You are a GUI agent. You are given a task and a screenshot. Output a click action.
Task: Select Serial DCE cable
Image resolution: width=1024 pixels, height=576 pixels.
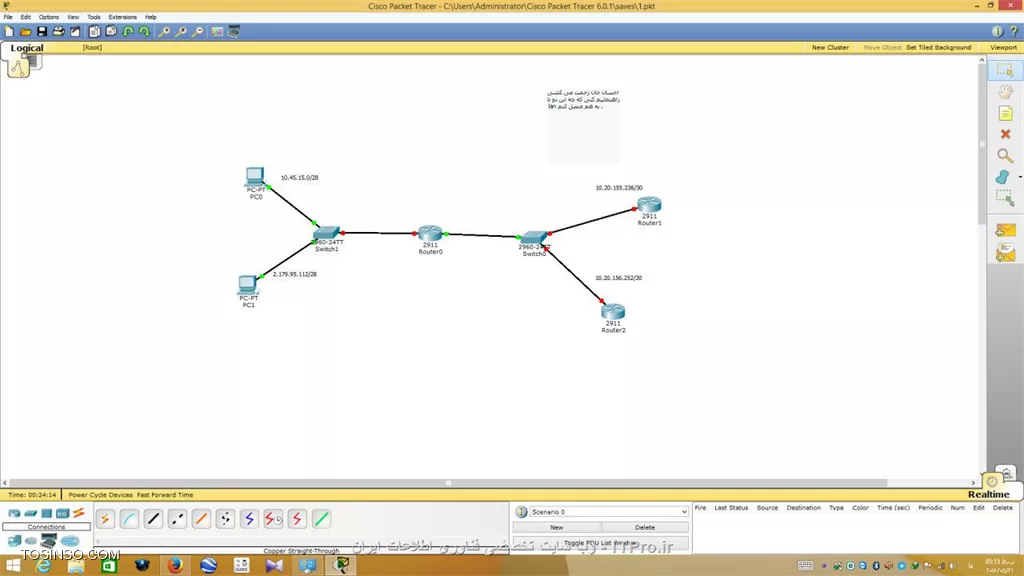tap(273, 519)
